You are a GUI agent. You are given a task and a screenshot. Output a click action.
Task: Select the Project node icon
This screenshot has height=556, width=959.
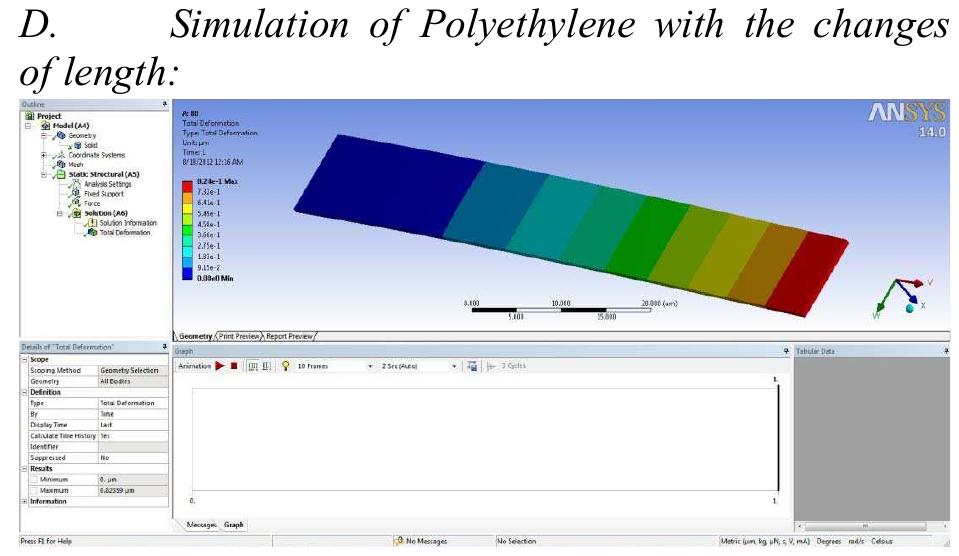[30, 116]
